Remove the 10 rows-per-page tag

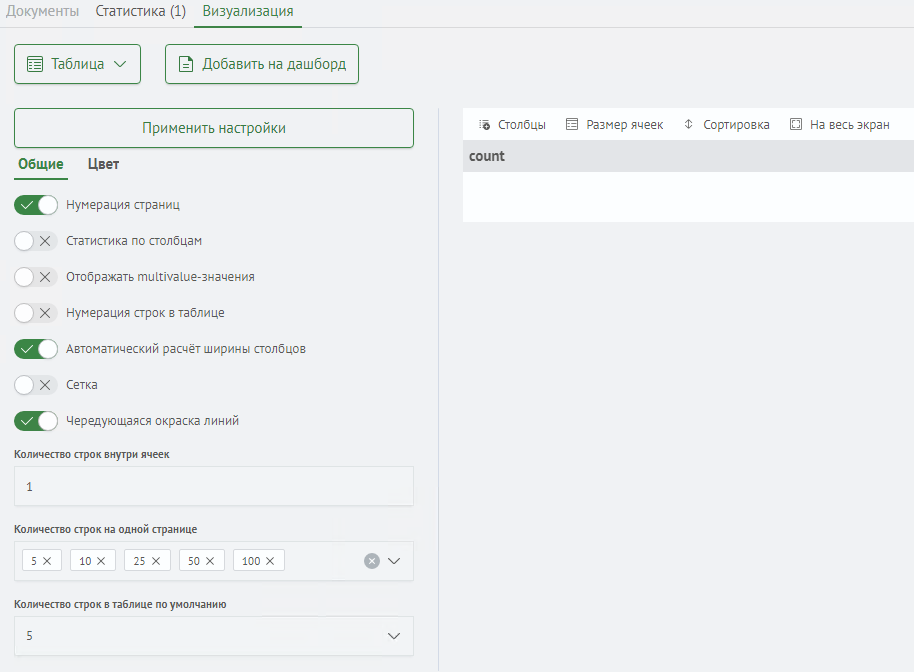pyautogui.click(x=101, y=561)
